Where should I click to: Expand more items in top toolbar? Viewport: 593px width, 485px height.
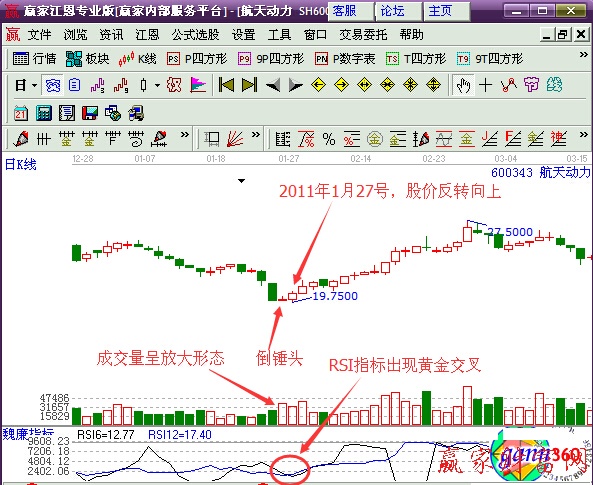tap(583, 55)
